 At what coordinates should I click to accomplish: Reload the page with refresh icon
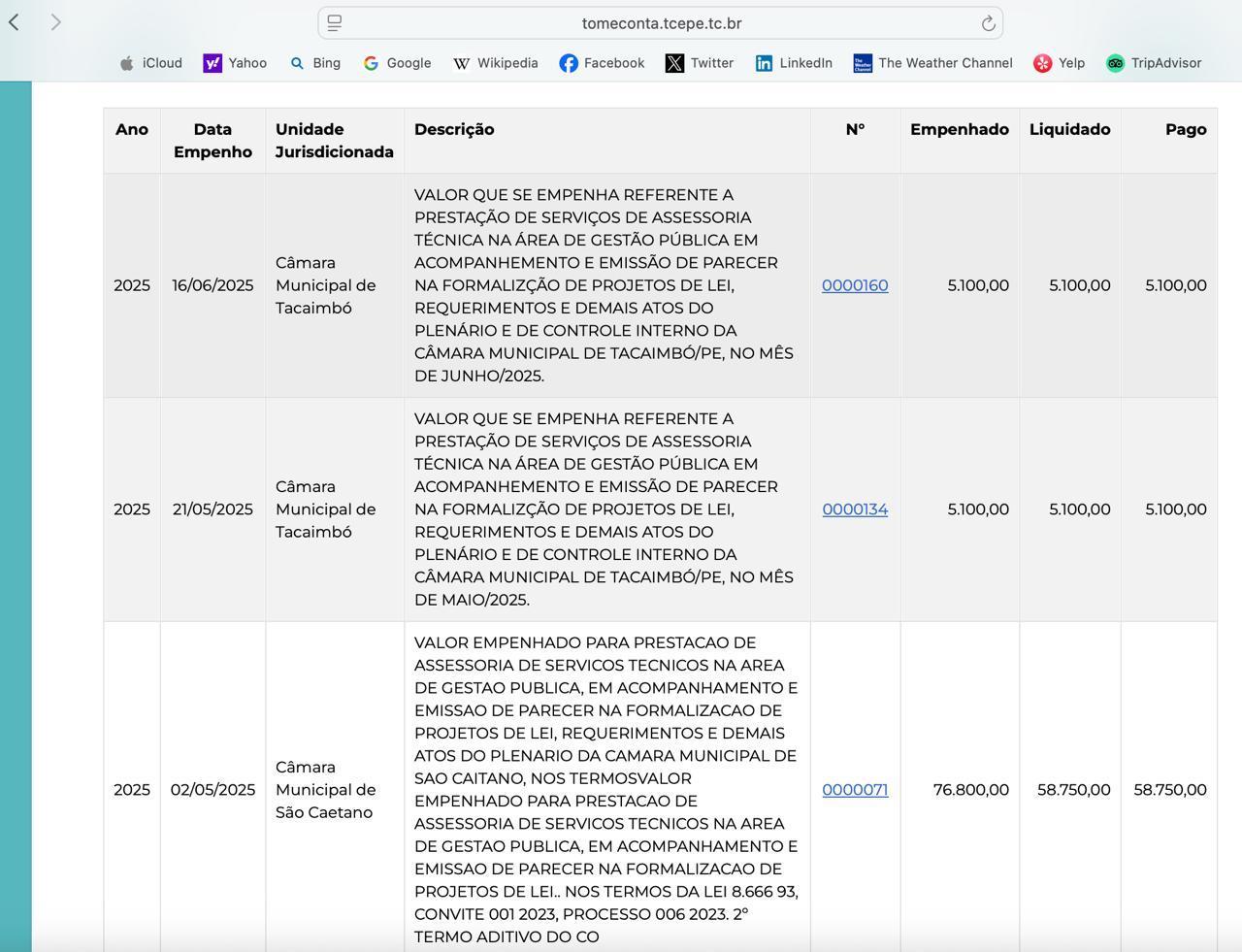(988, 23)
